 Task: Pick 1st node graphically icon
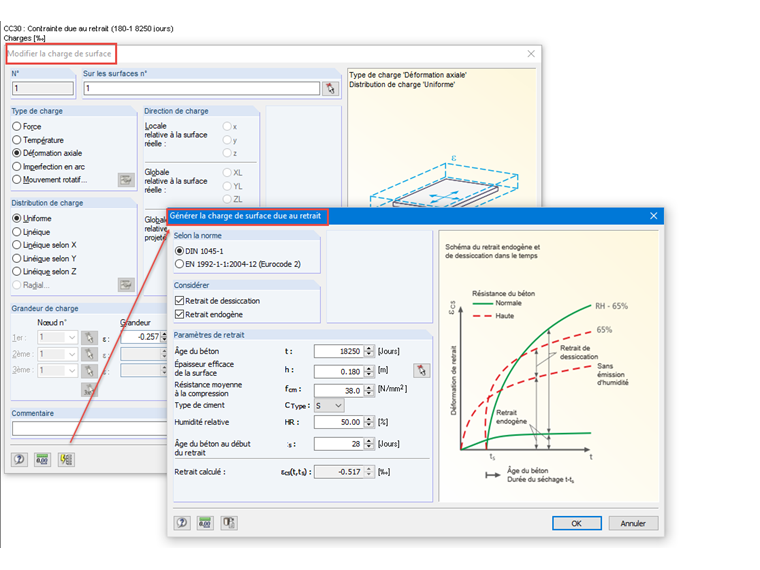pos(89,338)
